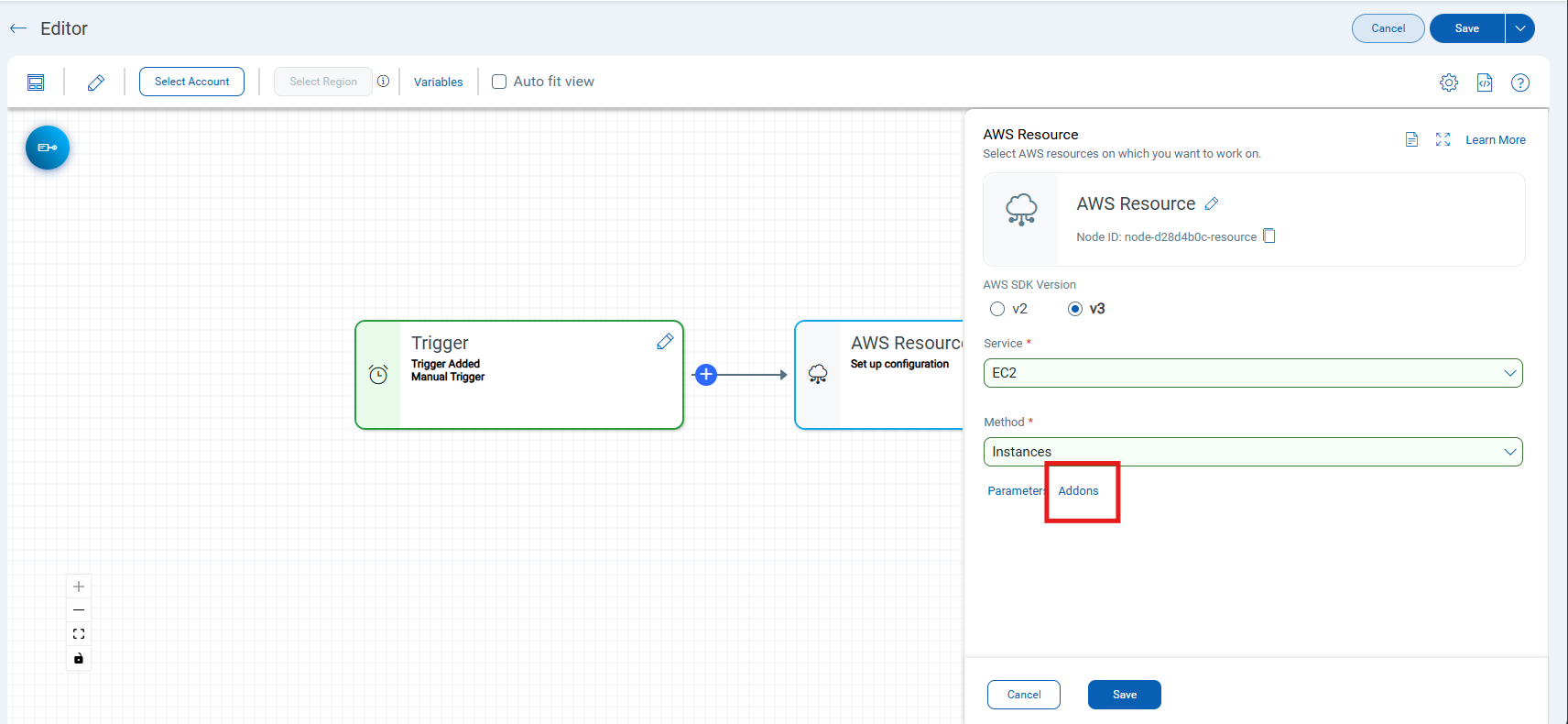The height and width of the screenshot is (724, 1568).
Task: Select AWS SDK version v3
Action: coord(1075,309)
